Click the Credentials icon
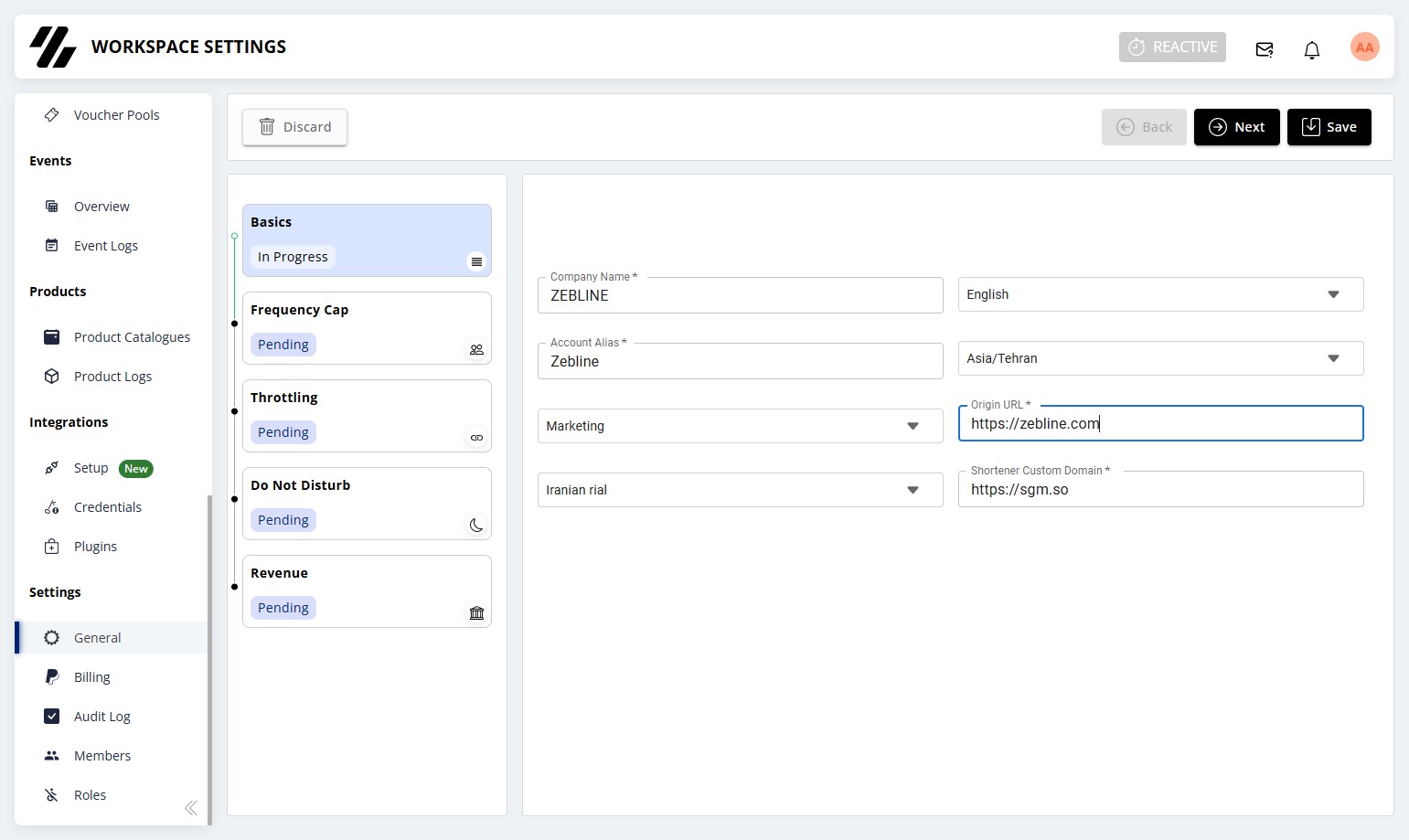 point(52,507)
